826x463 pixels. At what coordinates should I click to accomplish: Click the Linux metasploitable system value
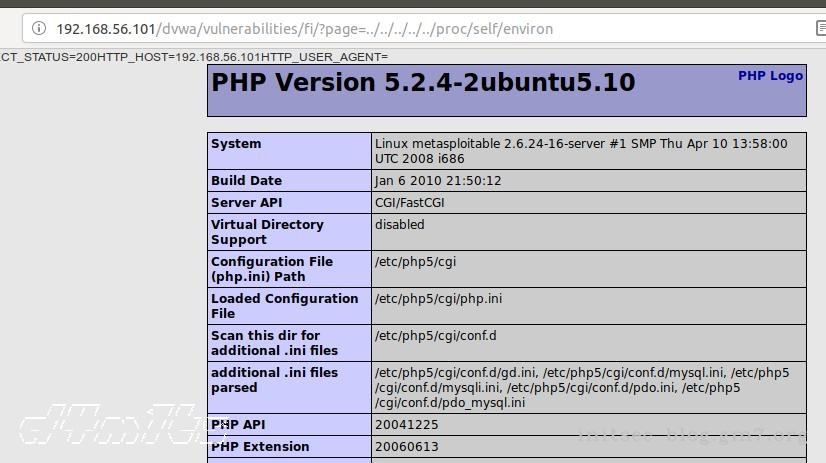[x=581, y=151]
